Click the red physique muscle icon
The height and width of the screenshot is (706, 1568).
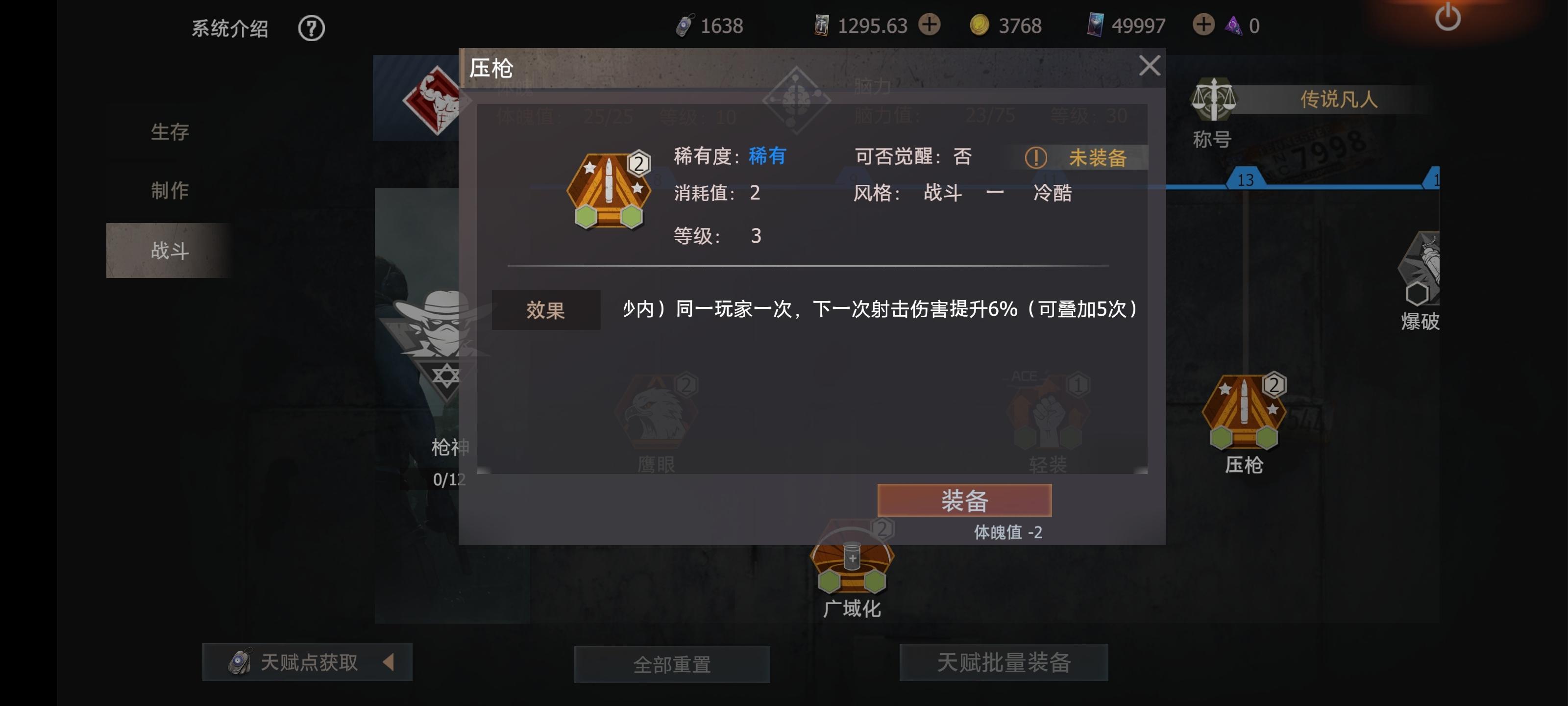pyautogui.click(x=435, y=101)
